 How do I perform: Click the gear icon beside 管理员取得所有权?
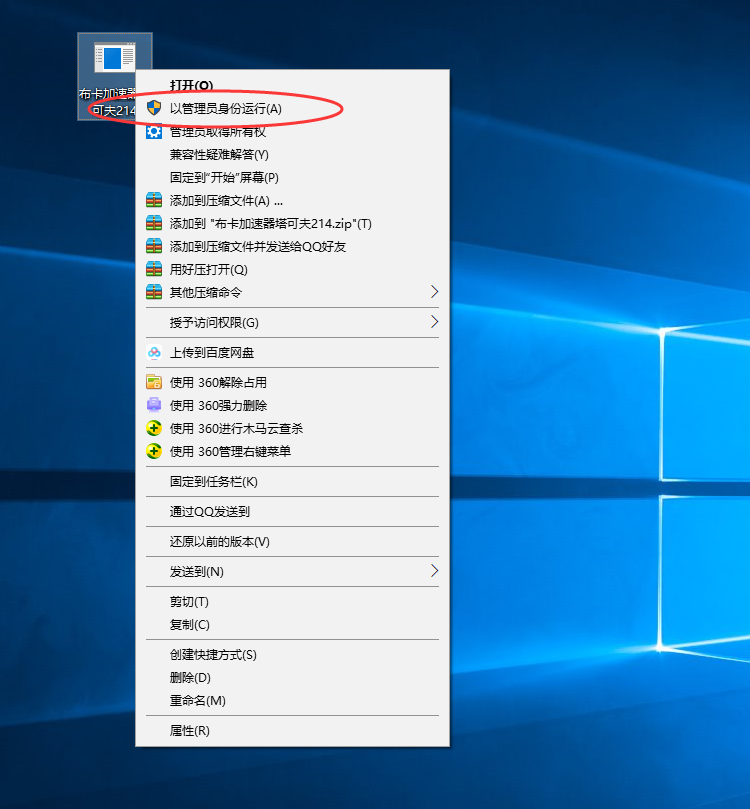[x=154, y=132]
